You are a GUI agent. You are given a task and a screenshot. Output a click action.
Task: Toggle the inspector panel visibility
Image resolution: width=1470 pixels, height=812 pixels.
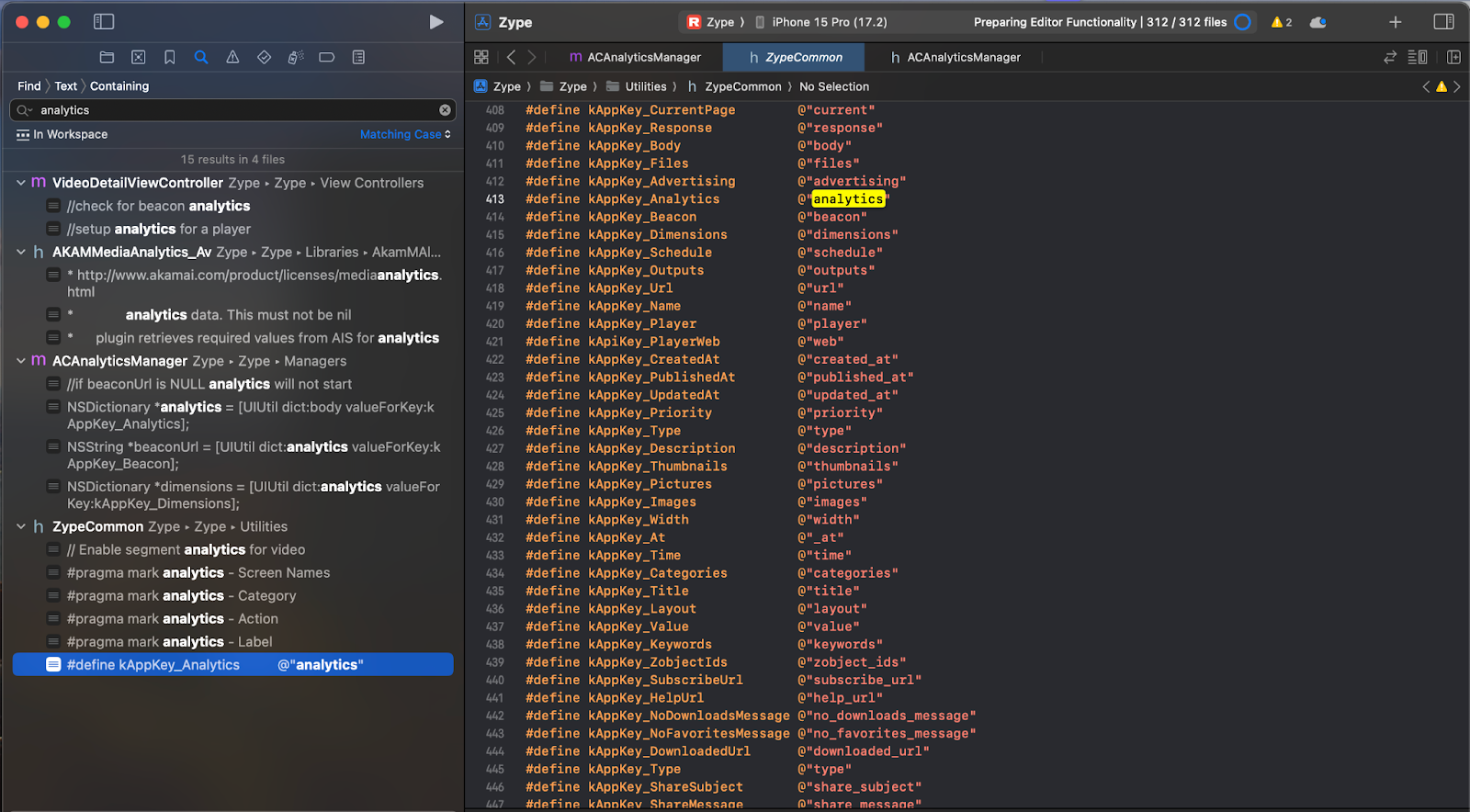tap(1443, 22)
